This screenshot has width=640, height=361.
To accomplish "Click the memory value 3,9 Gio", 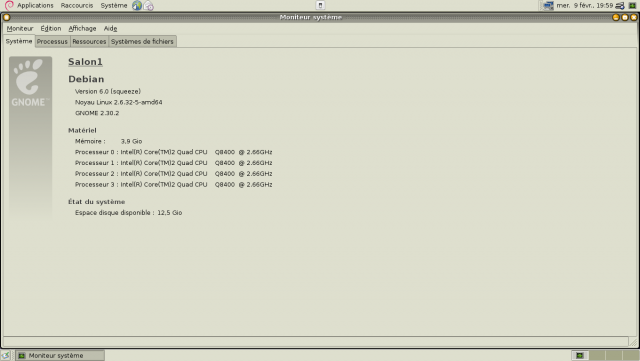I will [x=131, y=141].
